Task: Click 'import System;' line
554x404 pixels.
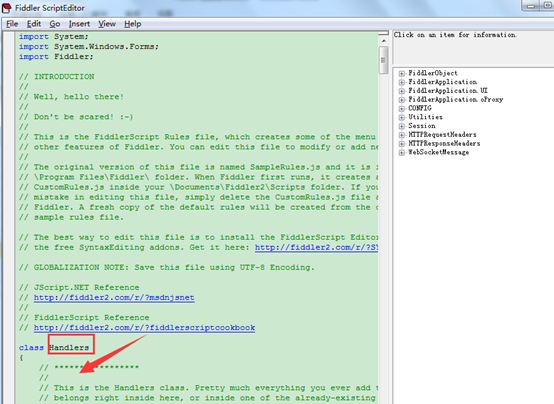Action: pos(54,37)
